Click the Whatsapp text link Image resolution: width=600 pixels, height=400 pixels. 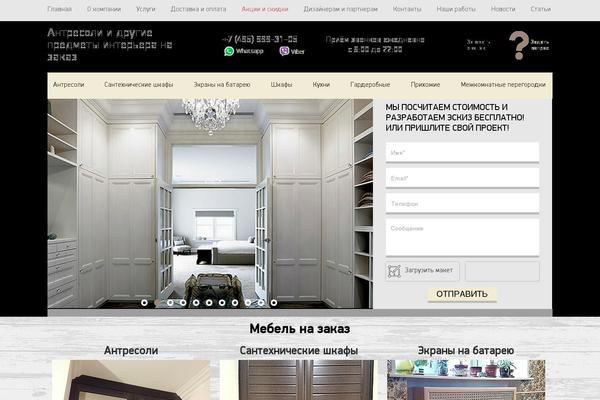[249, 51]
